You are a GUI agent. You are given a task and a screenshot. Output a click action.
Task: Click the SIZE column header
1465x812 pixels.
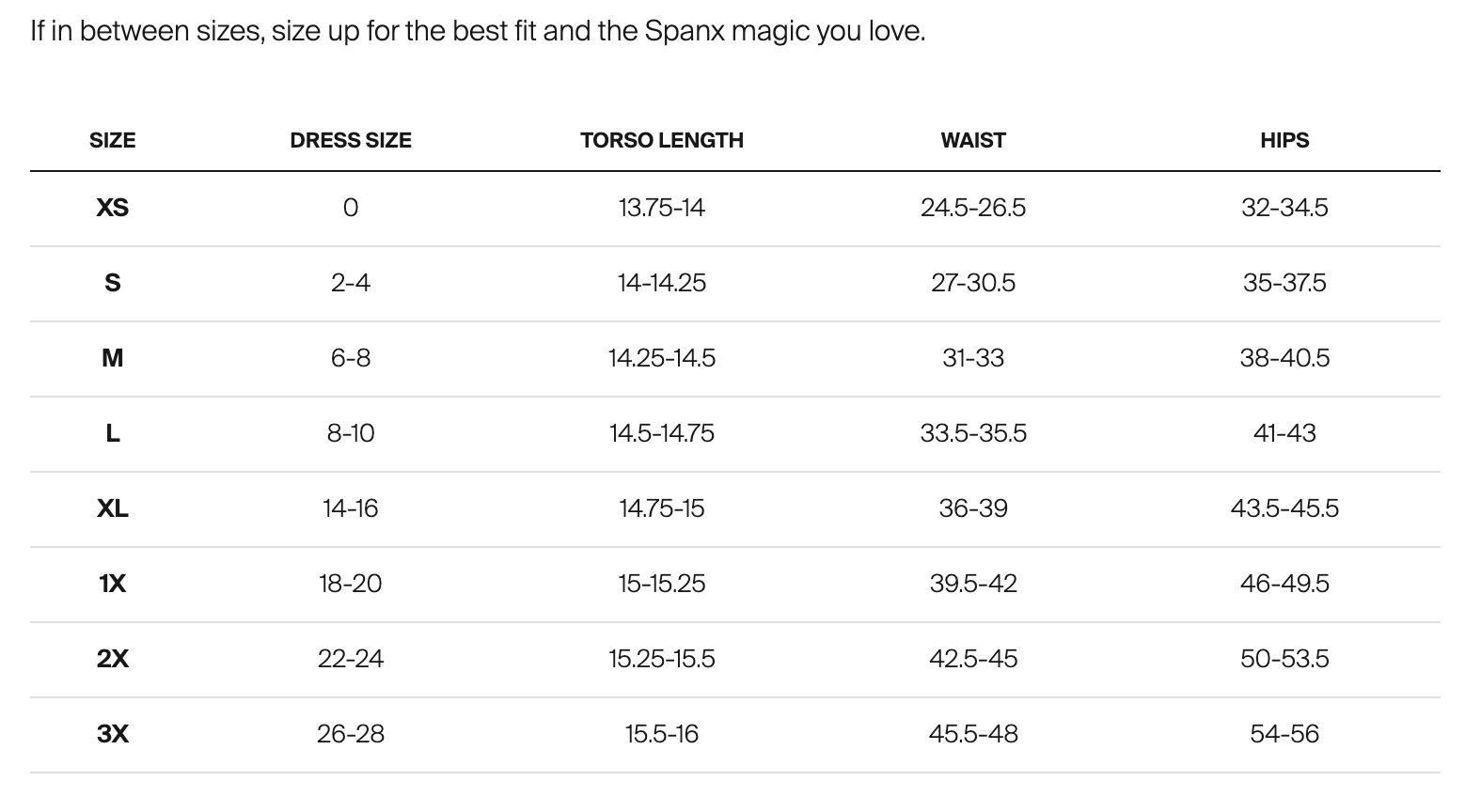tap(112, 140)
